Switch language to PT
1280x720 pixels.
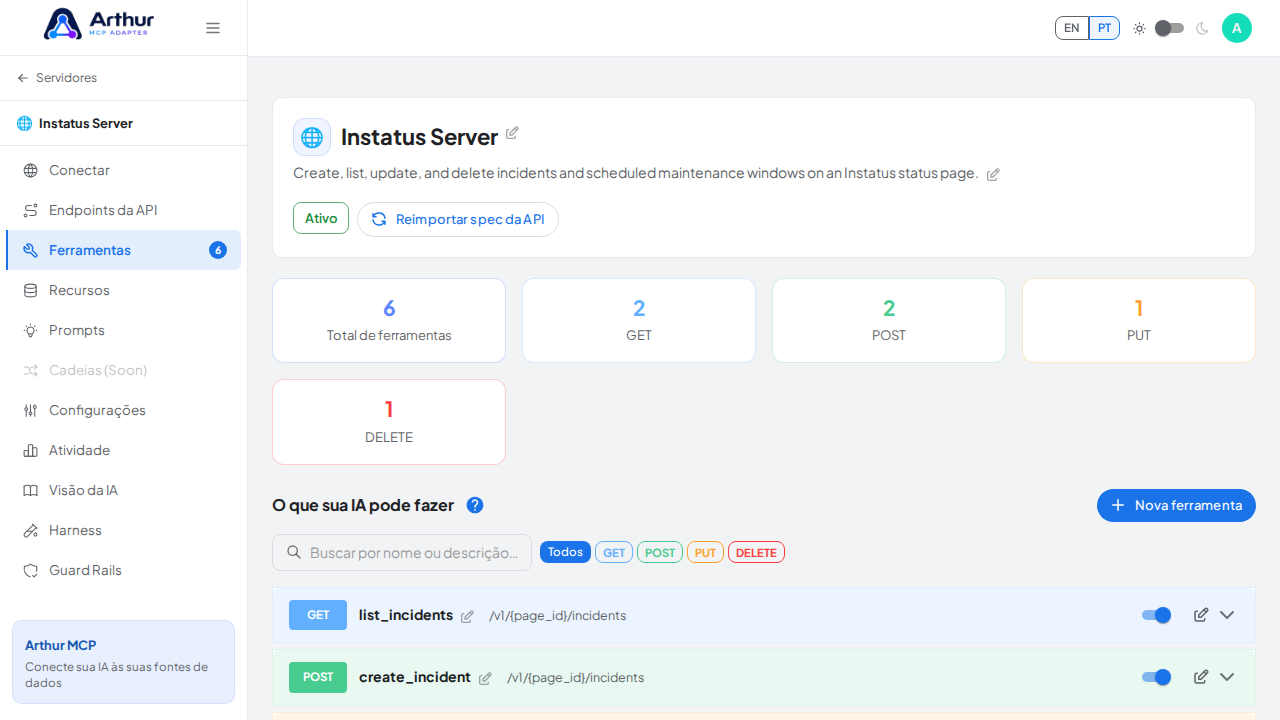[x=1104, y=28]
